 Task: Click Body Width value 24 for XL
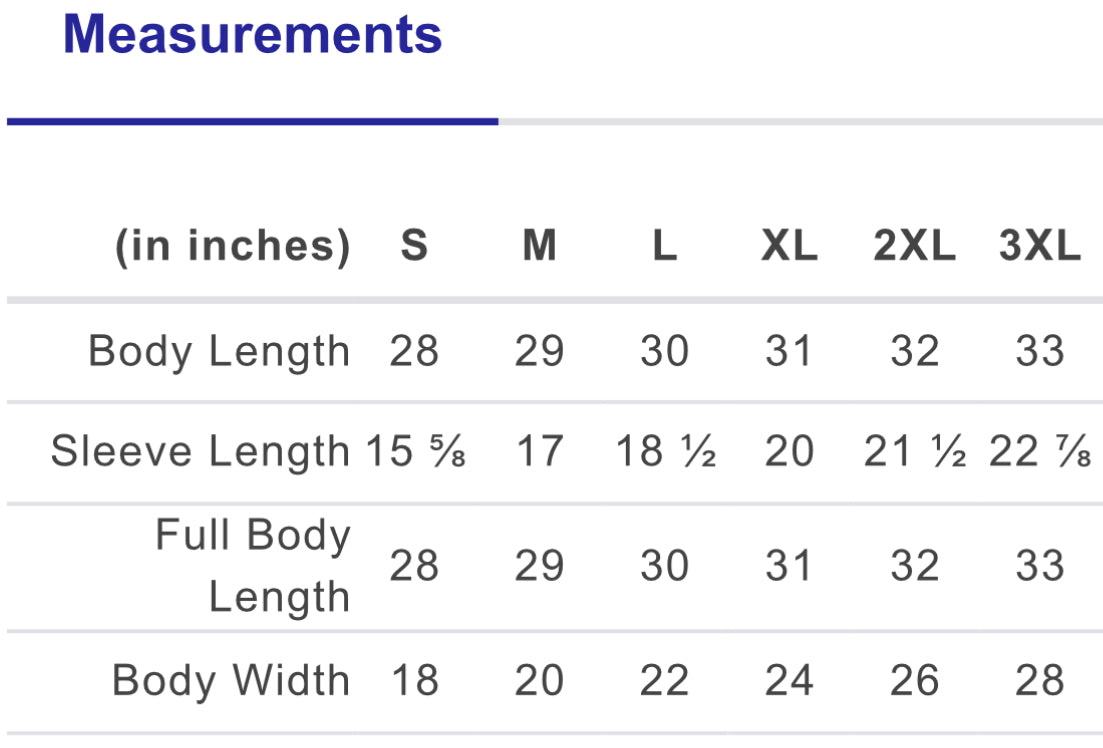tap(789, 681)
